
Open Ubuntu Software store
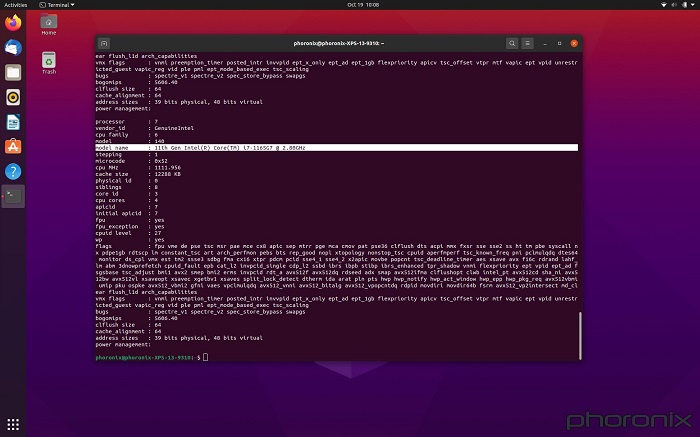tap(13, 147)
